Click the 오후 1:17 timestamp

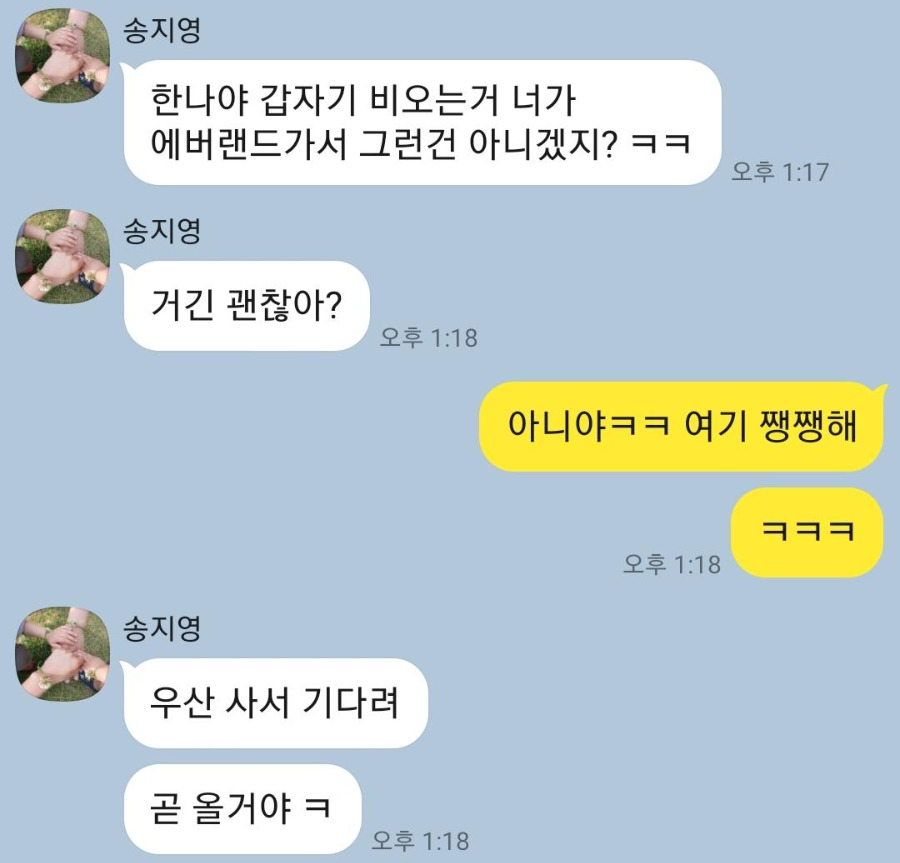coord(779,172)
